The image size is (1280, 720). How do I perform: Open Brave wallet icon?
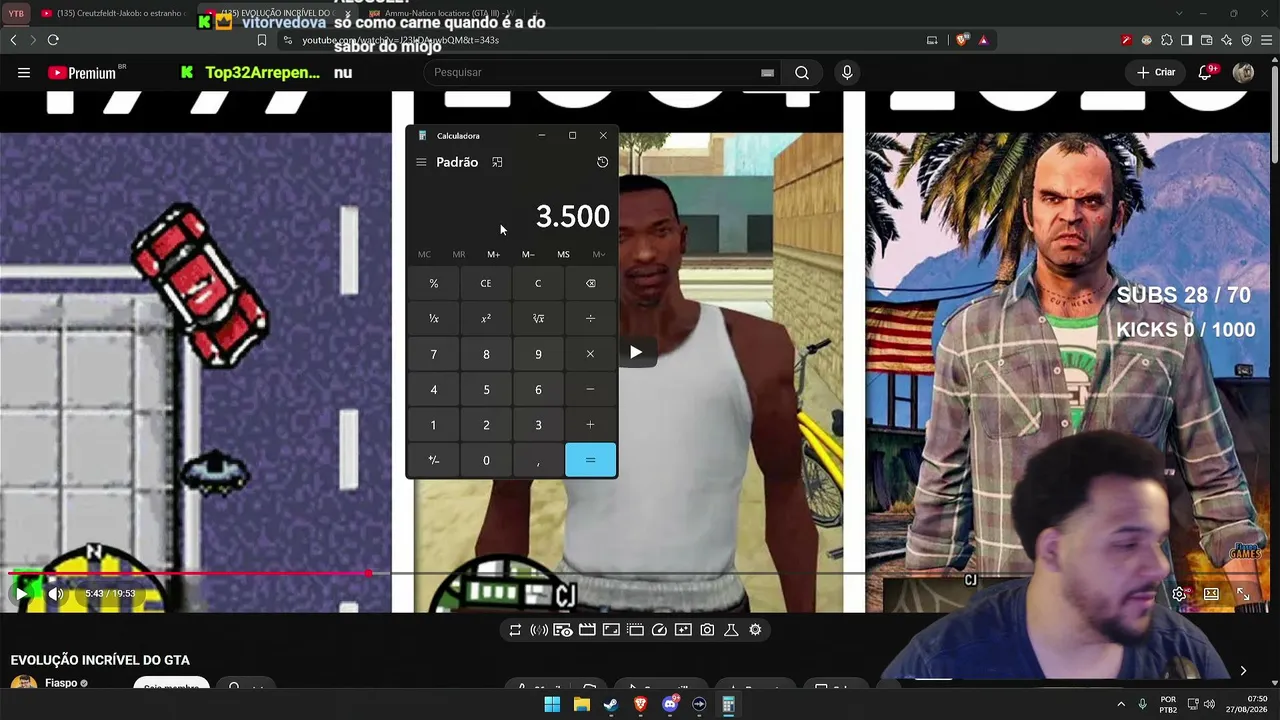tap(1206, 40)
